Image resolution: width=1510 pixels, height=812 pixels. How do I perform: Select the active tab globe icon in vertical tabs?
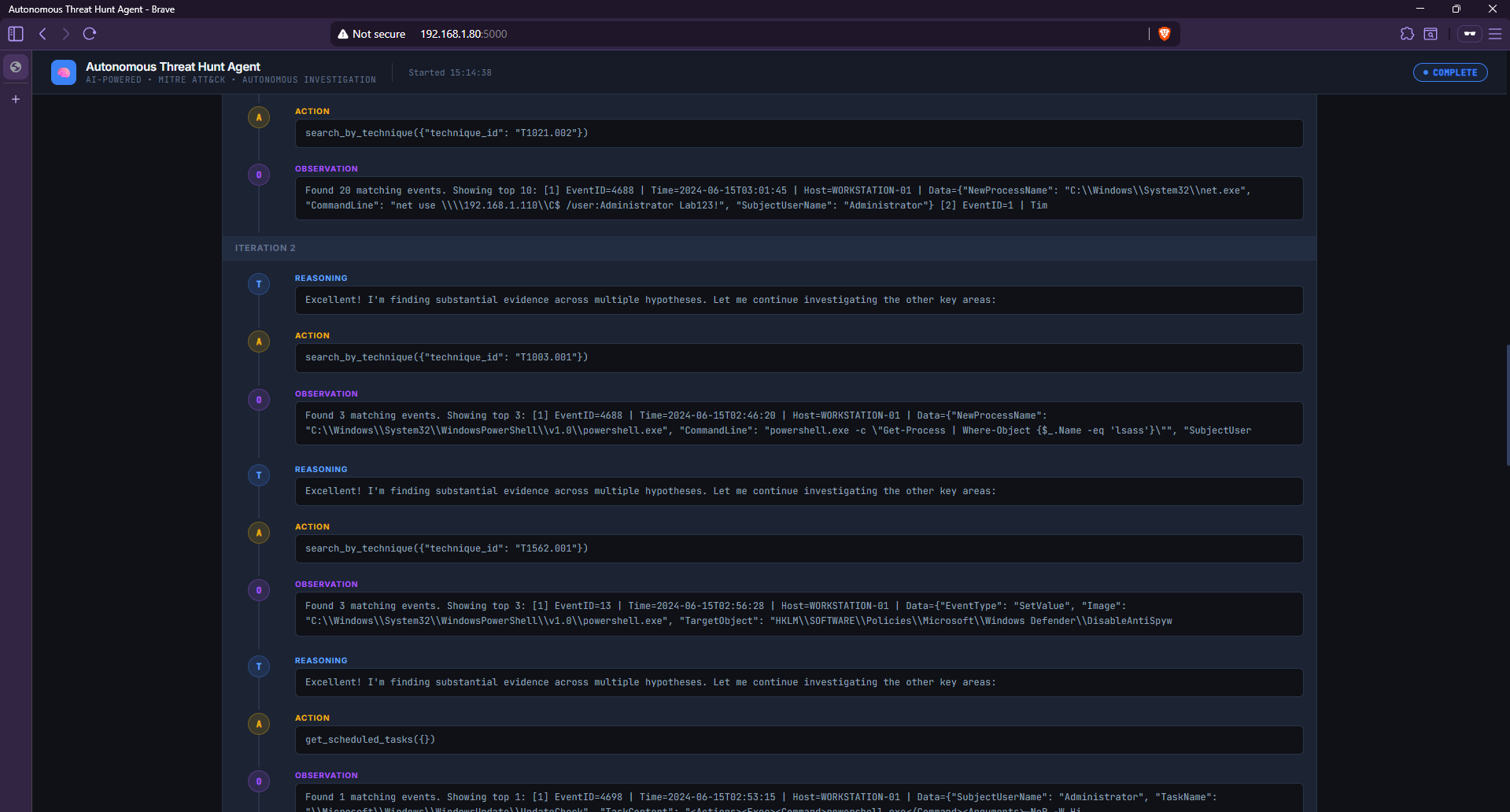(16, 67)
